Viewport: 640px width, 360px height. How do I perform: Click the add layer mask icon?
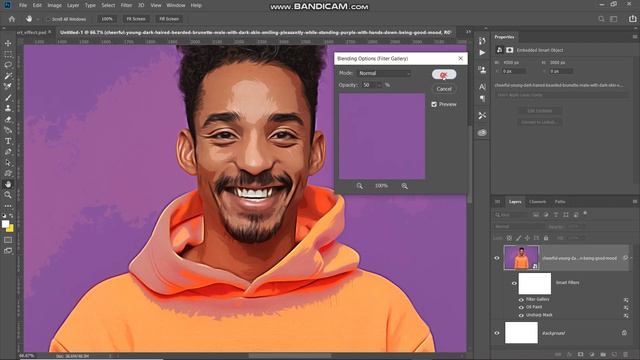(580, 355)
